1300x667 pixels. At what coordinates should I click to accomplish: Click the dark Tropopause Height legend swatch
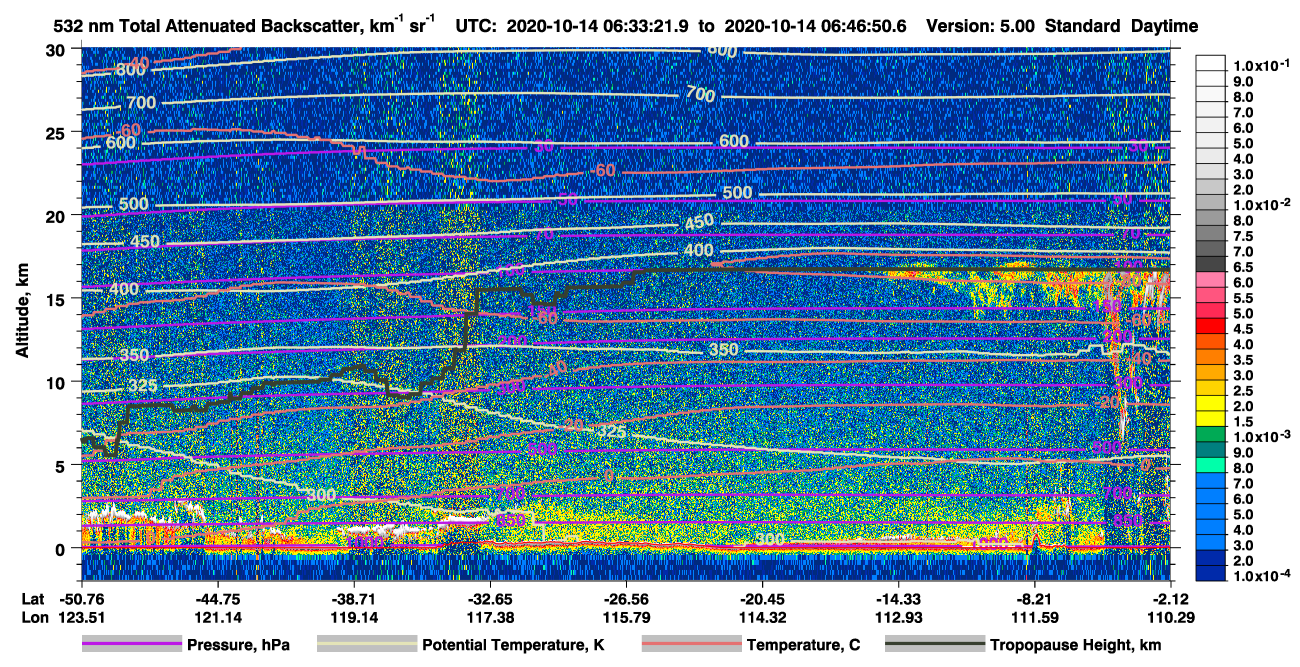(934, 646)
